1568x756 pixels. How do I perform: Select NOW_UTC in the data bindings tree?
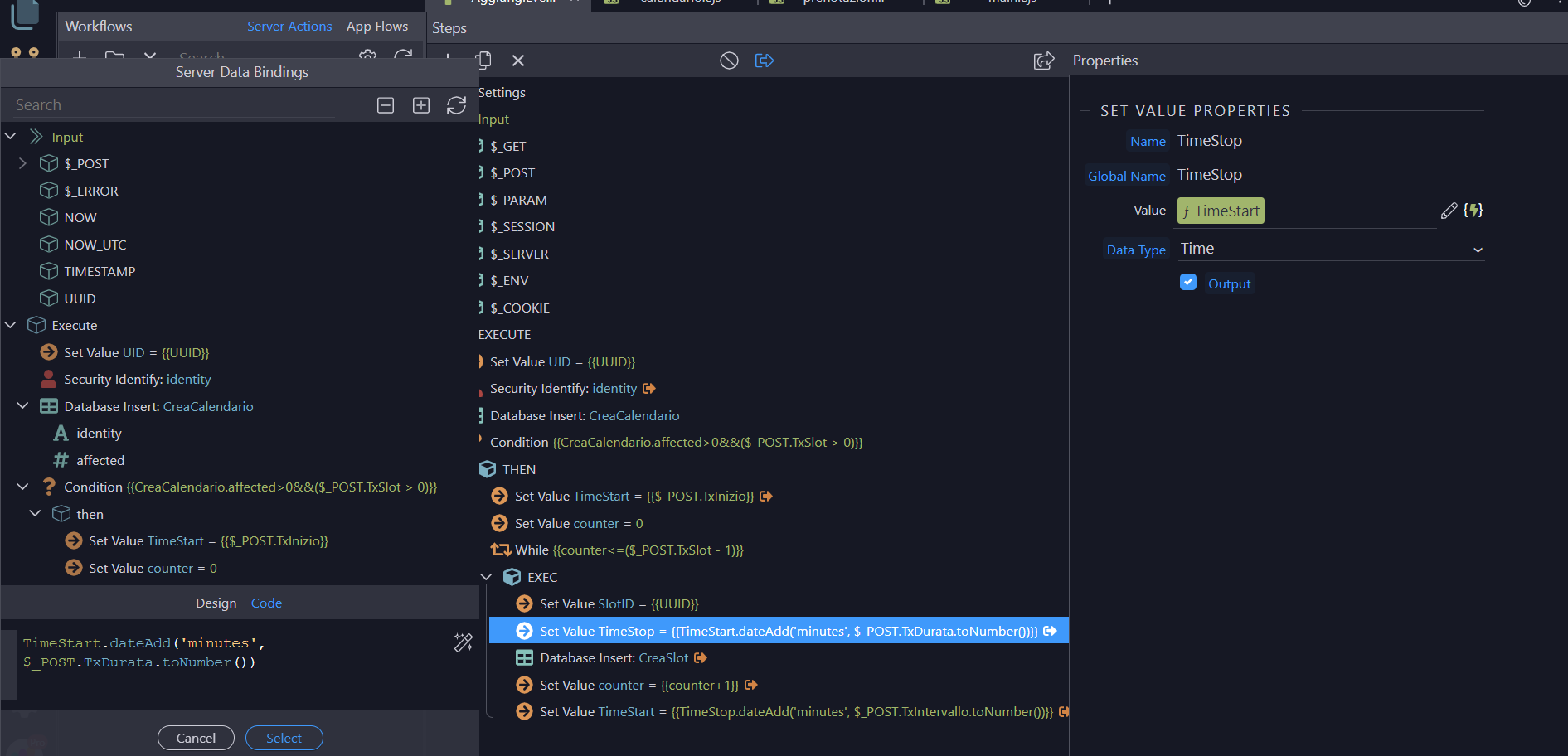95,245
